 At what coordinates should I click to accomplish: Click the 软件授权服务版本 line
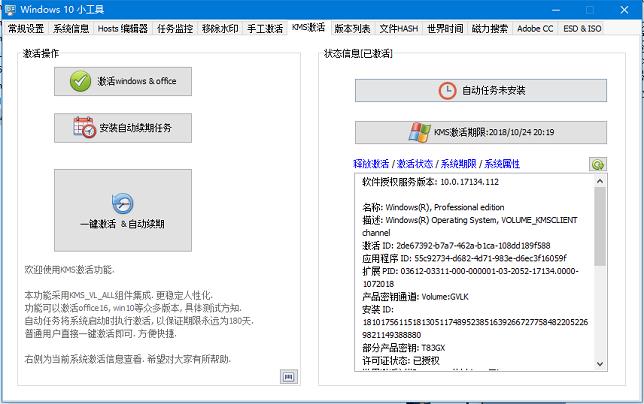tap(430, 182)
